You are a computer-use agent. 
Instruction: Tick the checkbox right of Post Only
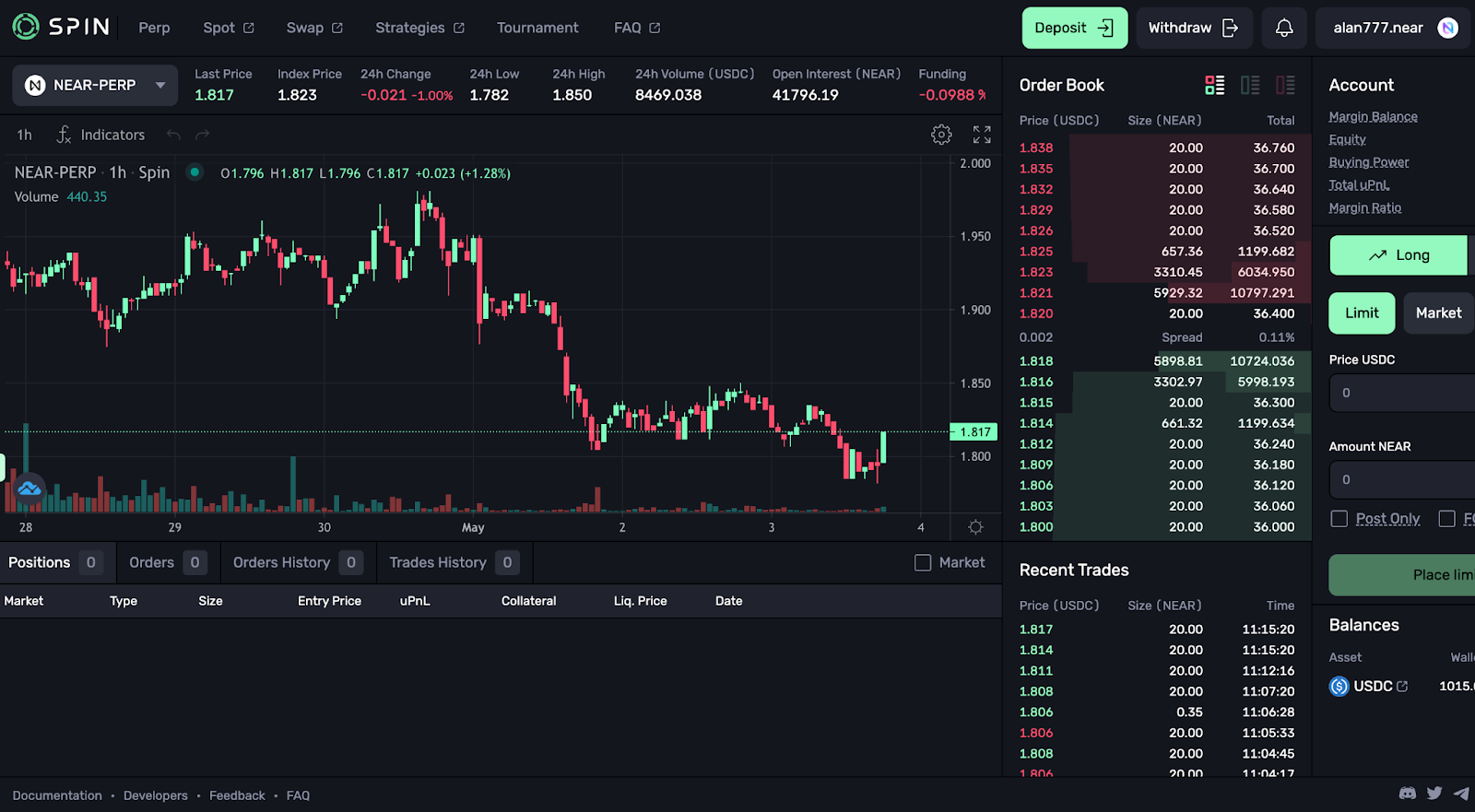click(x=1447, y=519)
